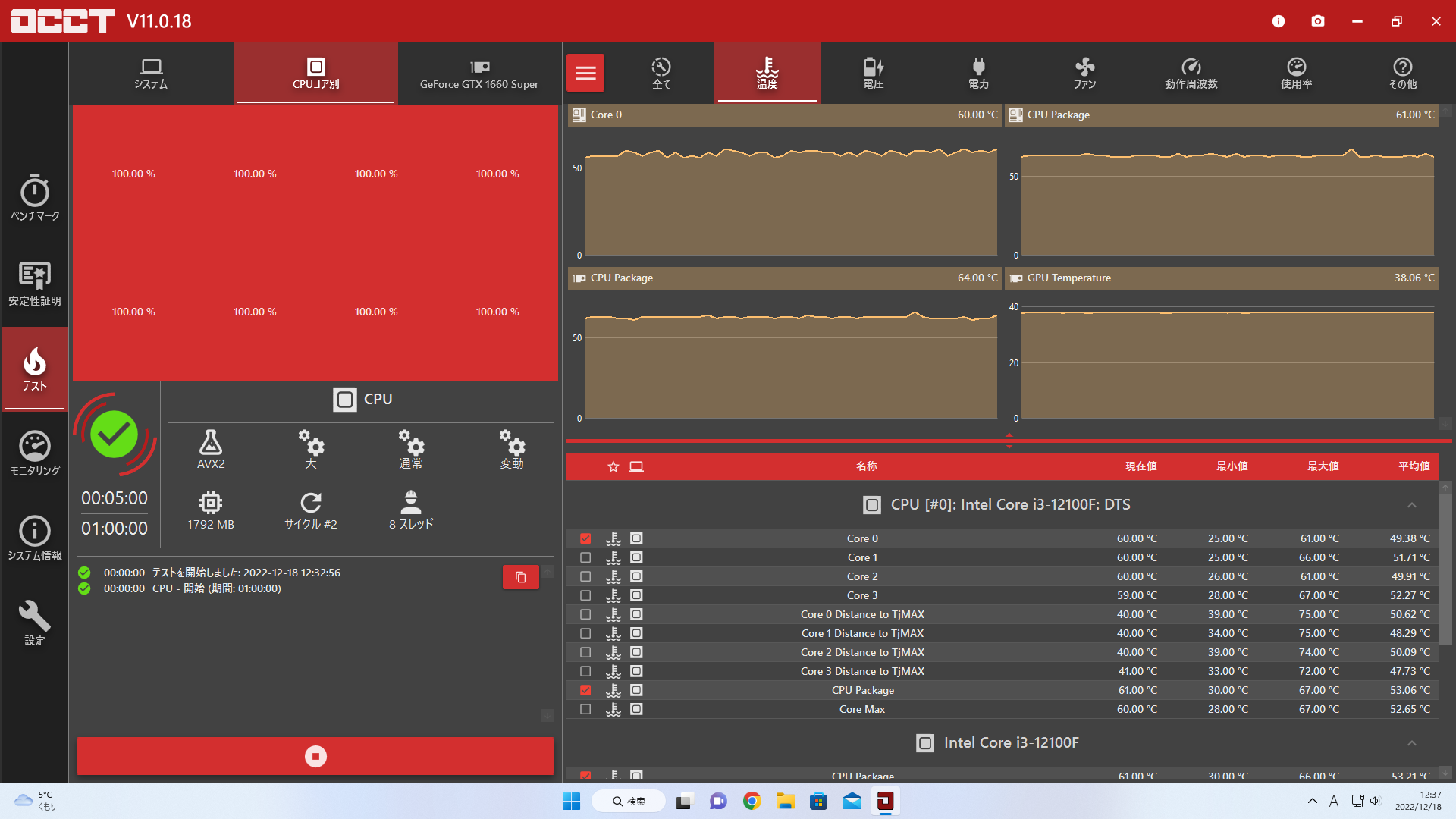Click the 大 data set size option
The height and width of the screenshot is (819, 1456).
pos(311,450)
